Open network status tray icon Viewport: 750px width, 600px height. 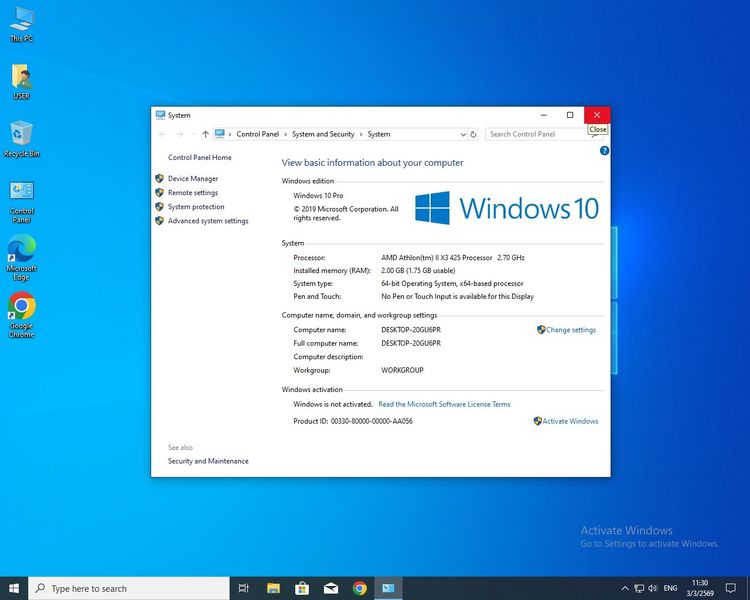(639, 588)
